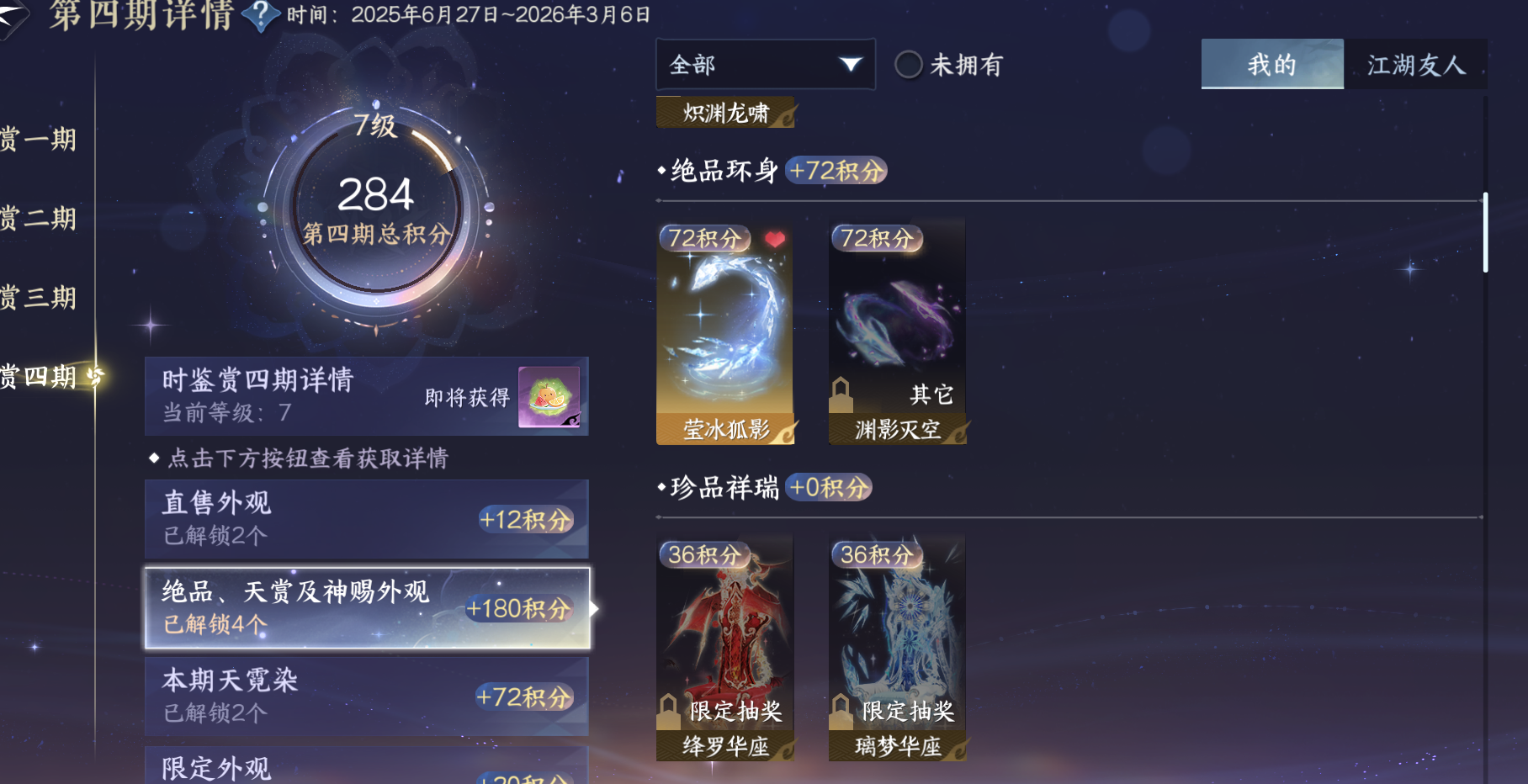Switch to the 我的 tab
This screenshot has height=784, width=1528.
click(1272, 64)
